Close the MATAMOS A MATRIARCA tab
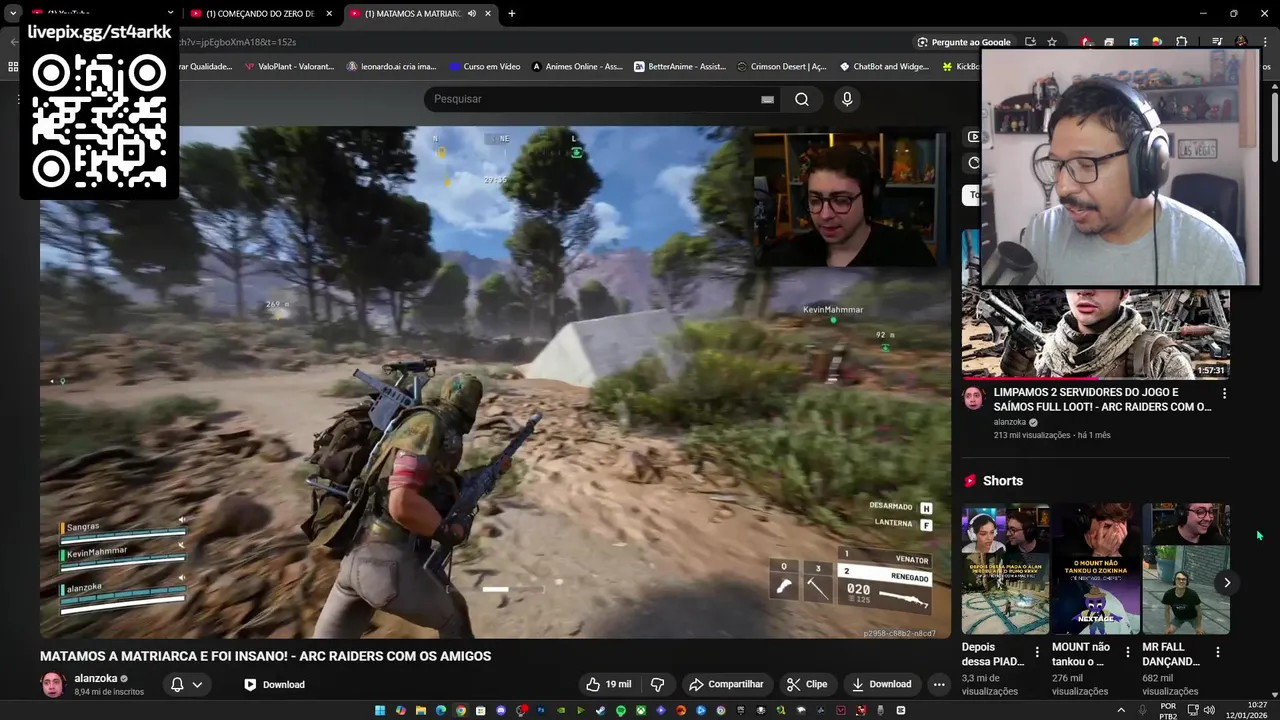The width and height of the screenshot is (1280, 720). pos(488,14)
